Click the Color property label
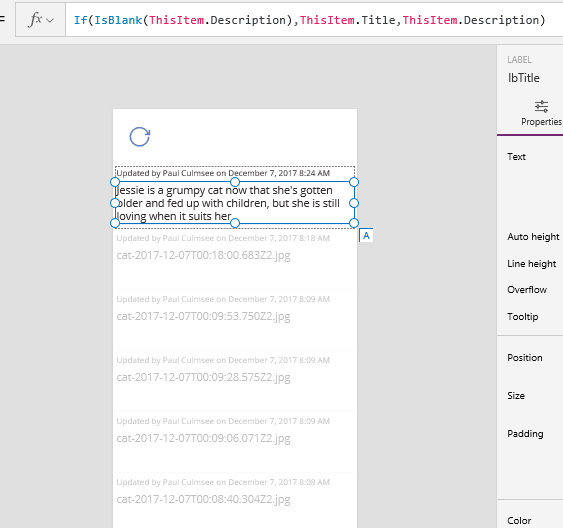 (x=519, y=520)
